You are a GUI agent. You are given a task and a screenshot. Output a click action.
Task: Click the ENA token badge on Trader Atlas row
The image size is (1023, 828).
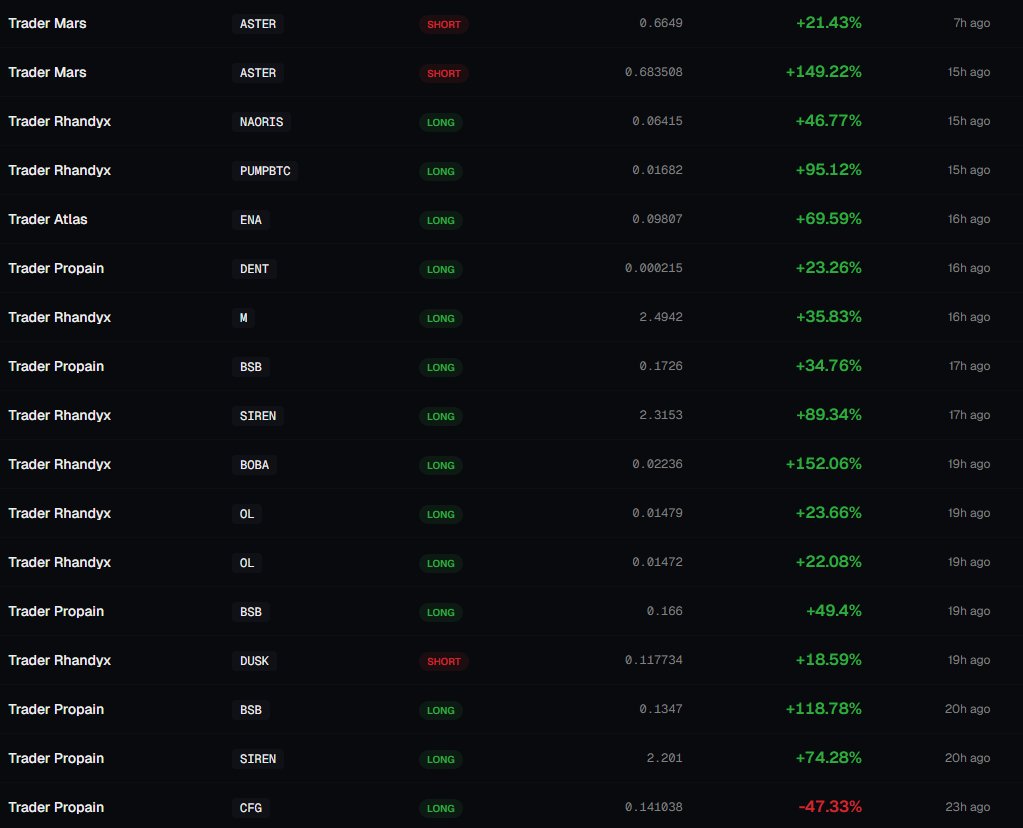[251, 219]
